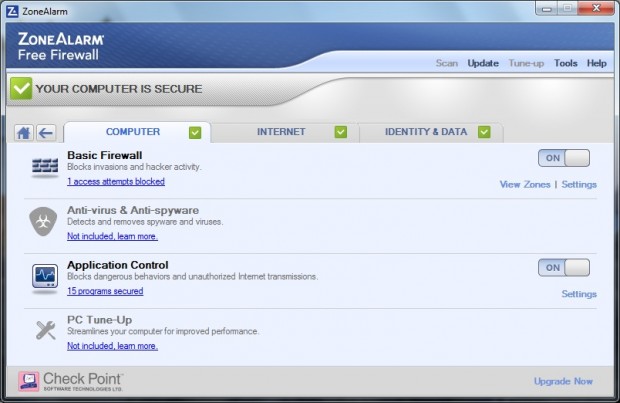The height and width of the screenshot is (403, 620).
Task: Click the Anti-virus biohazard shield icon
Action: click(43, 221)
